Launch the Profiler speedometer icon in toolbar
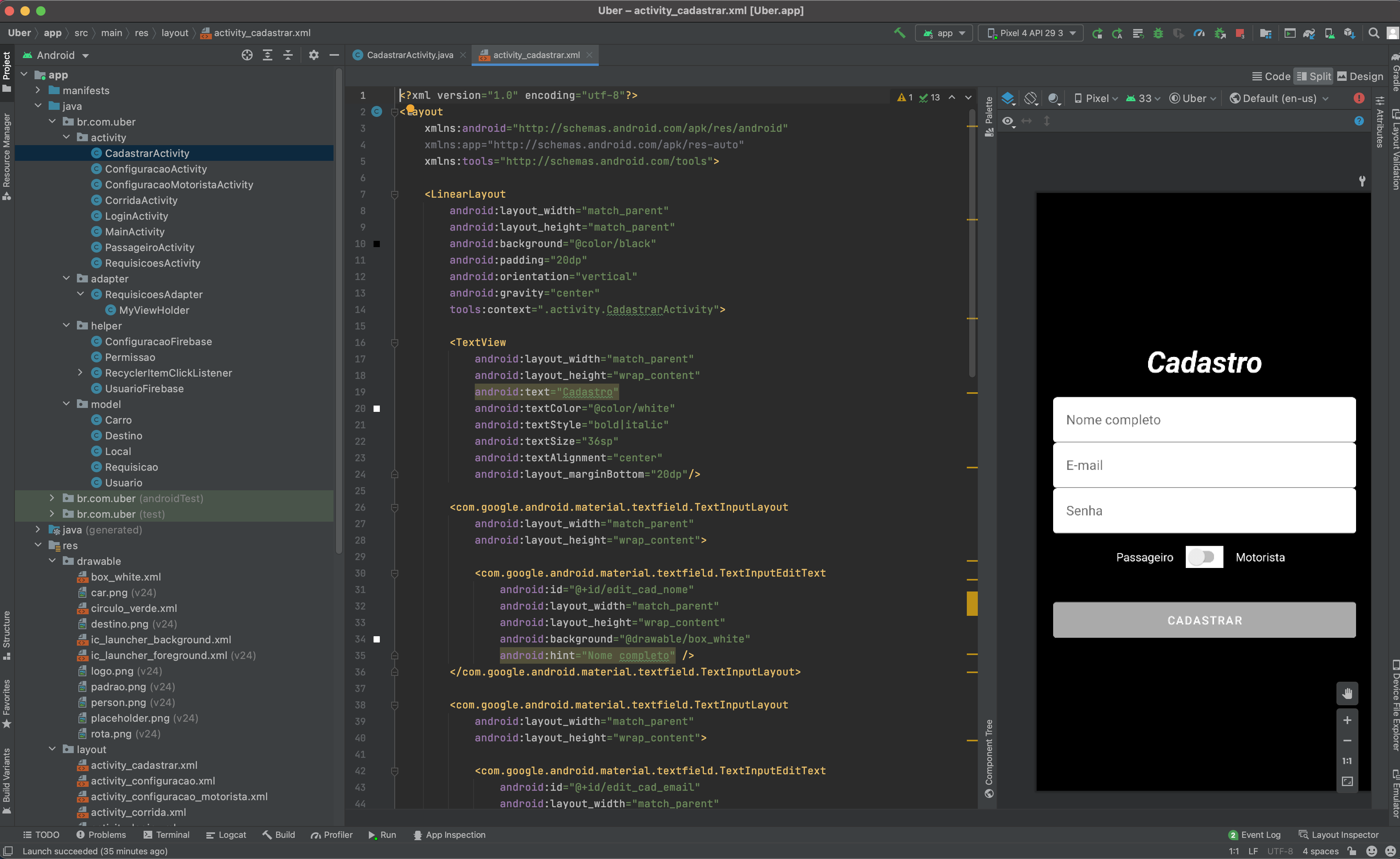This screenshot has width=1400, height=859. tap(1199, 33)
